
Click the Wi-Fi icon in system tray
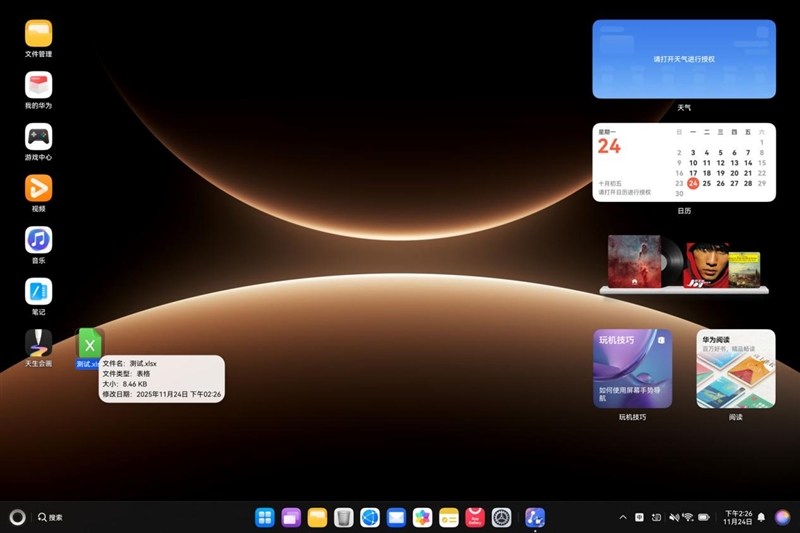pyautogui.click(x=688, y=517)
